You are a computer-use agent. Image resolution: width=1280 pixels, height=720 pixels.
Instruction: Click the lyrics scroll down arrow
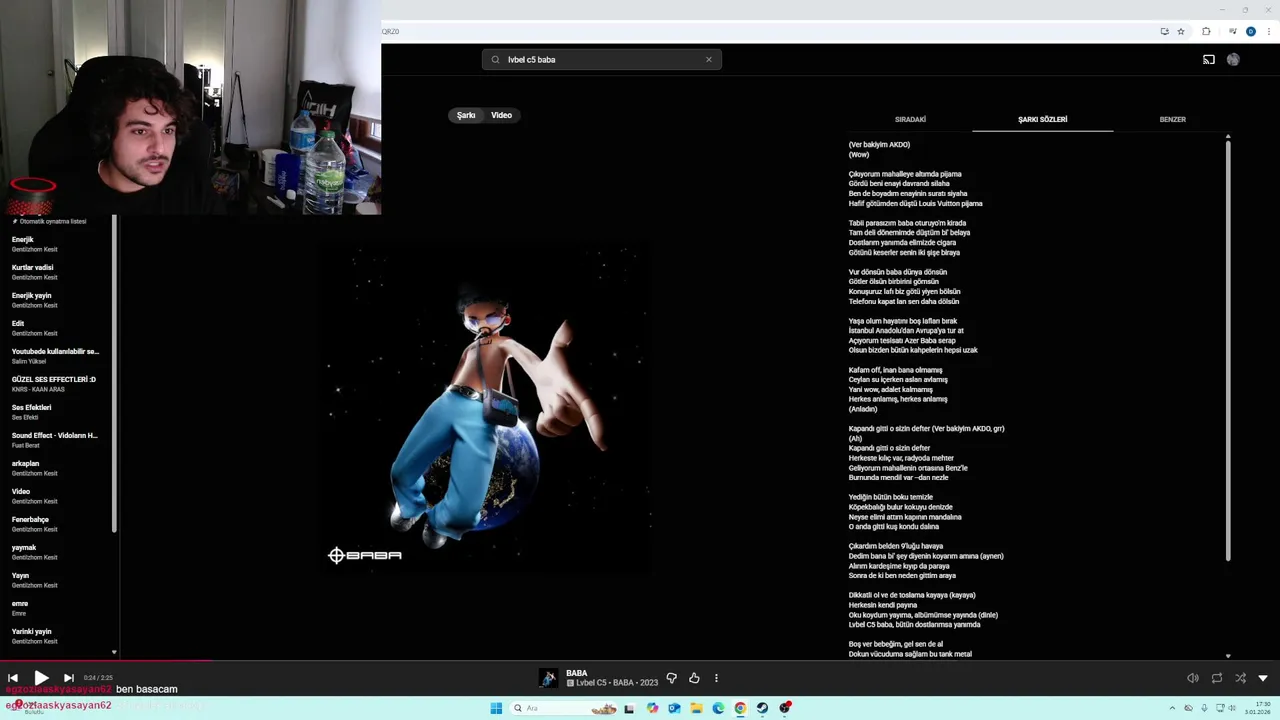[x=1228, y=656]
